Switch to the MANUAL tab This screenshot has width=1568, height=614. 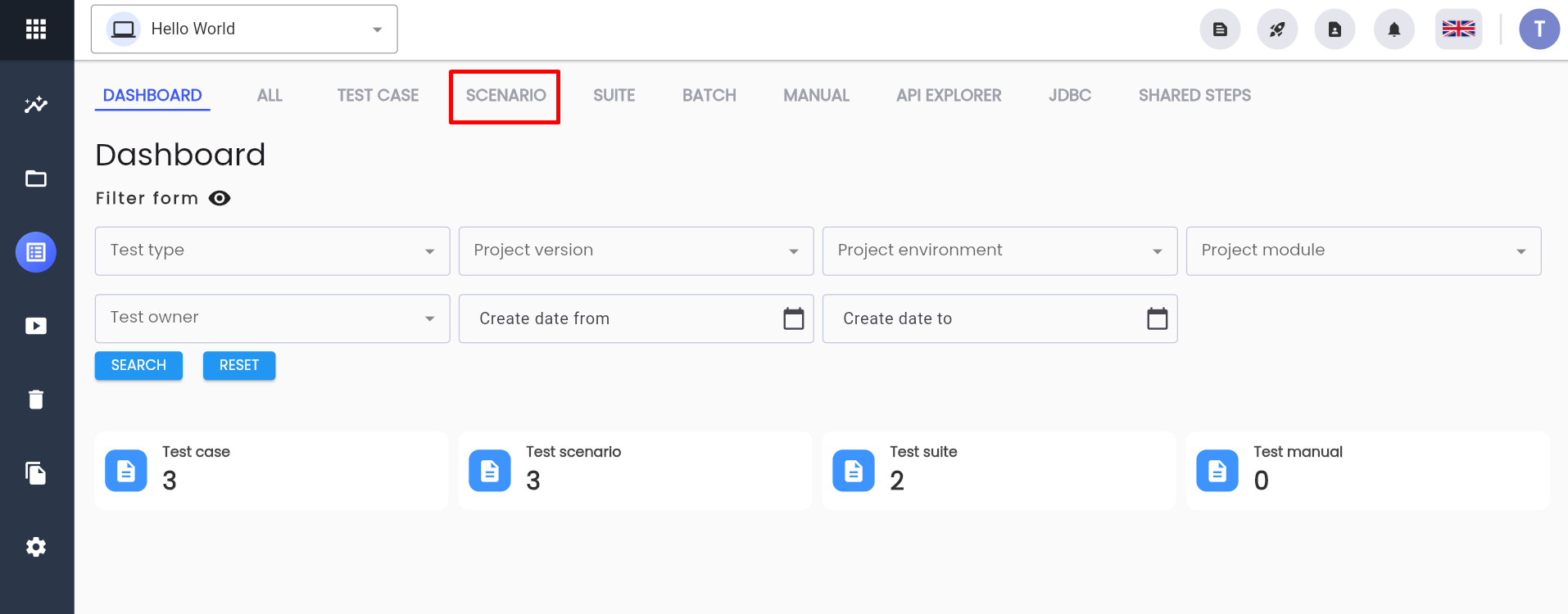click(816, 96)
